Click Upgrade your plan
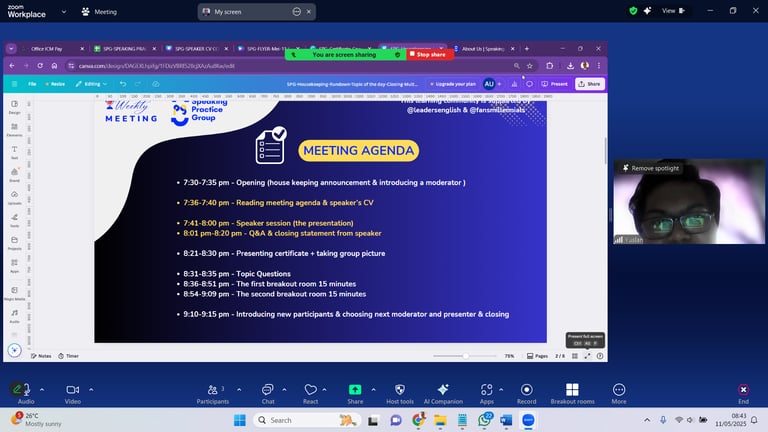This screenshot has height=432, width=768. (x=453, y=84)
